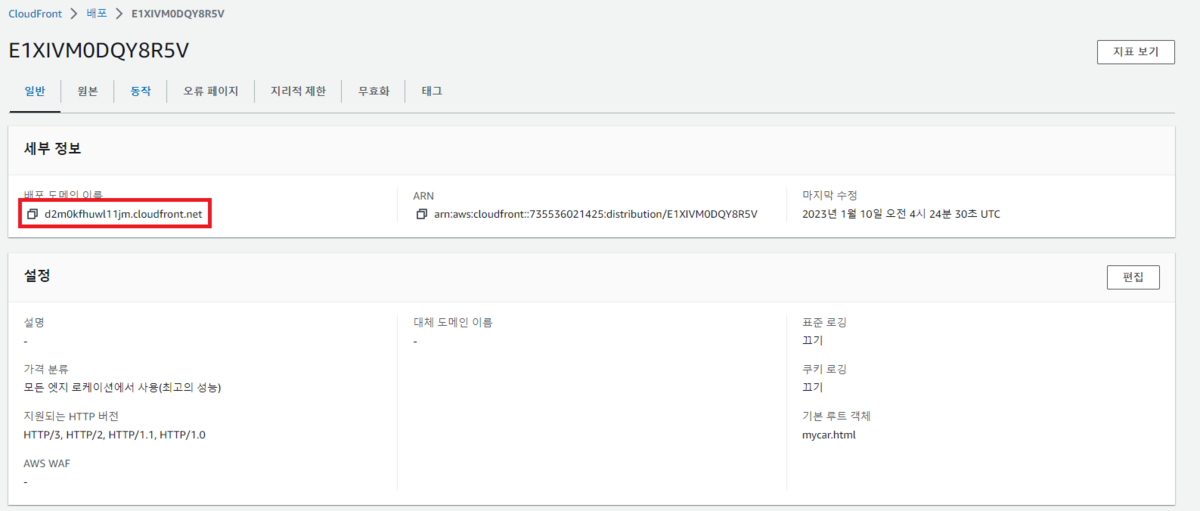Navigate to CloudFront breadcrumb link
This screenshot has width=1200, height=511.
[x=35, y=14]
